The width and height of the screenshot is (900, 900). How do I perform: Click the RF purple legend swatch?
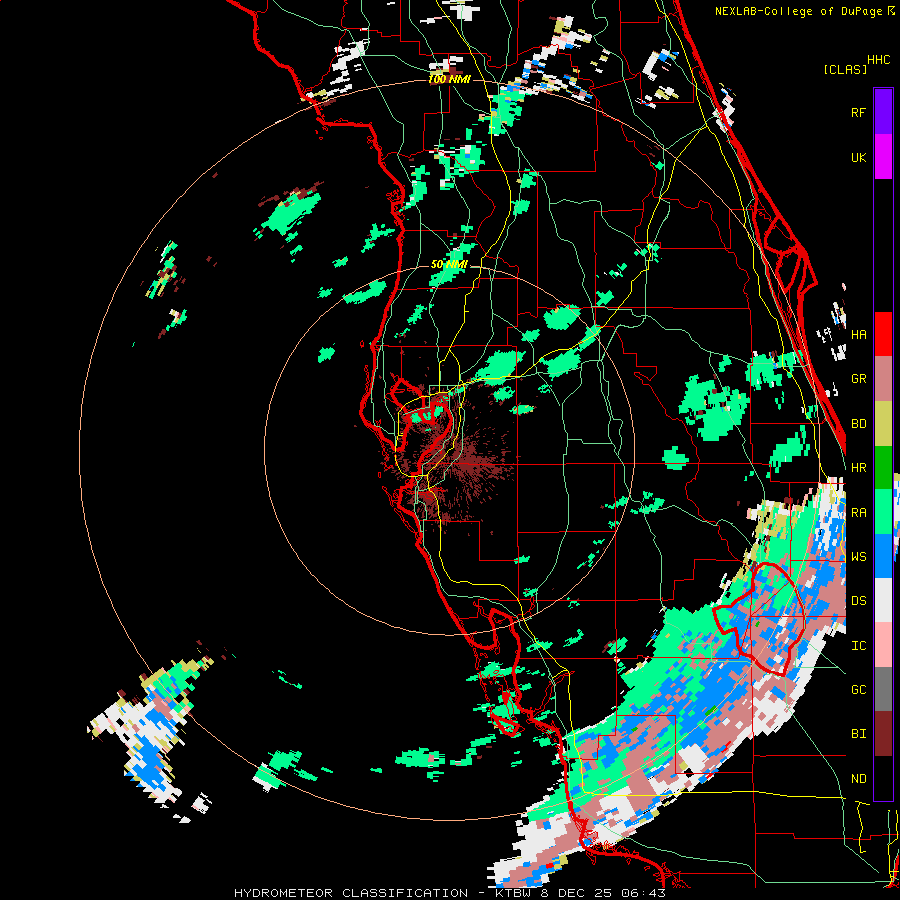point(883,112)
